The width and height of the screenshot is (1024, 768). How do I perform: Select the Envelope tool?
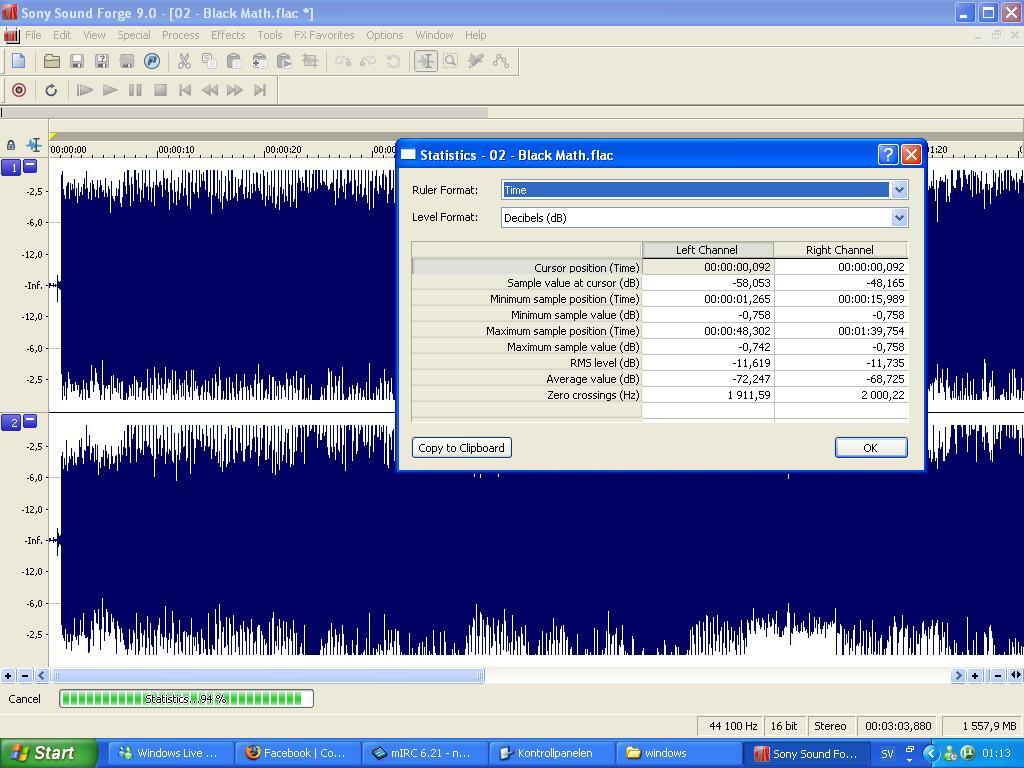501,61
